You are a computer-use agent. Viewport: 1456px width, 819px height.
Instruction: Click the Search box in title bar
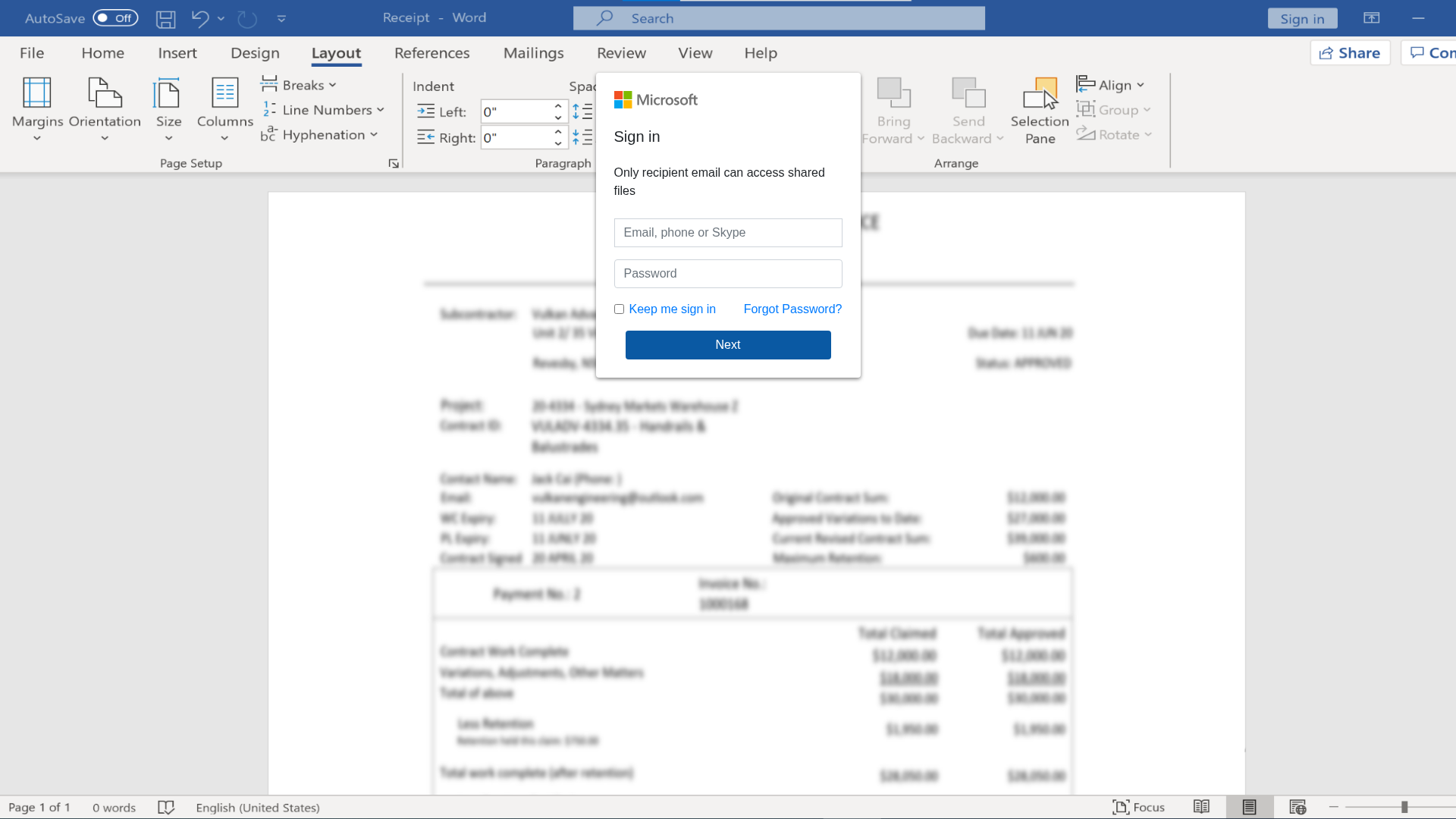(779, 18)
